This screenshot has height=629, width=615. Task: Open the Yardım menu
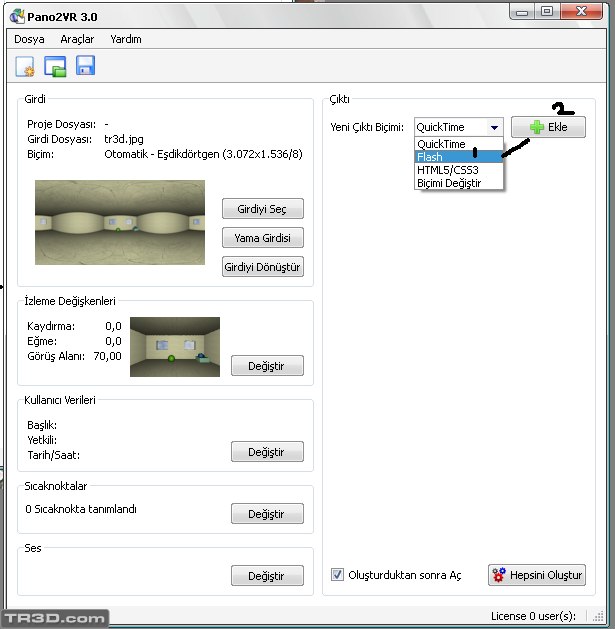pyautogui.click(x=126, y=39)
